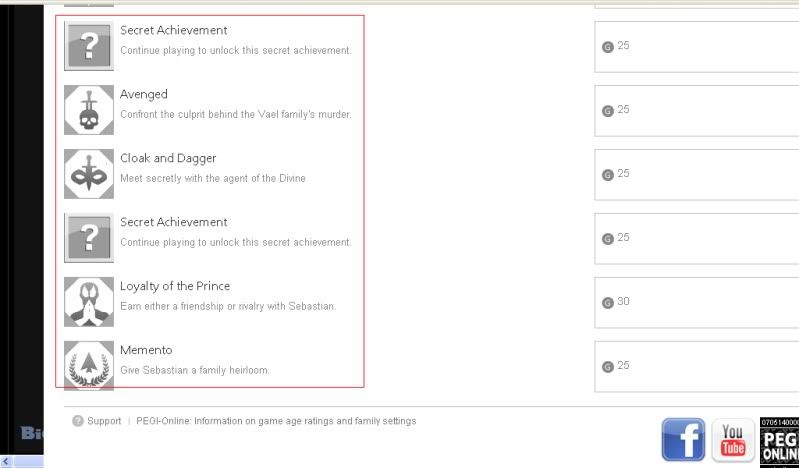The height and width of the screenshot is (468, 799).
Task: Click the gamerscore G icon beside Avenged
Action: point(607,110)
